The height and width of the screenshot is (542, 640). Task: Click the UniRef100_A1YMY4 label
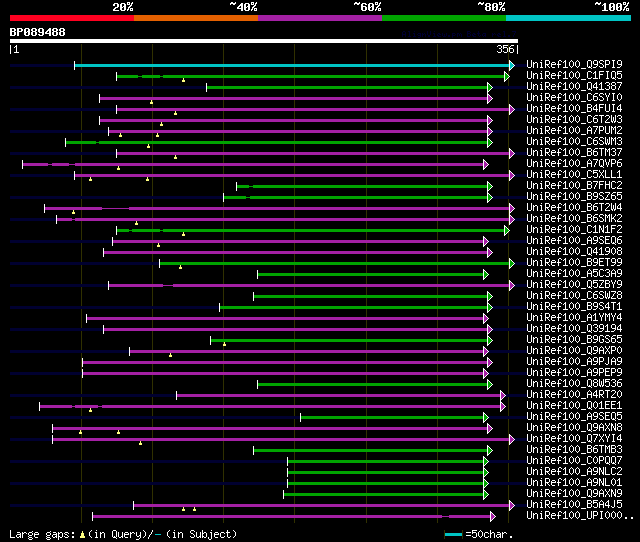point(574,318)
